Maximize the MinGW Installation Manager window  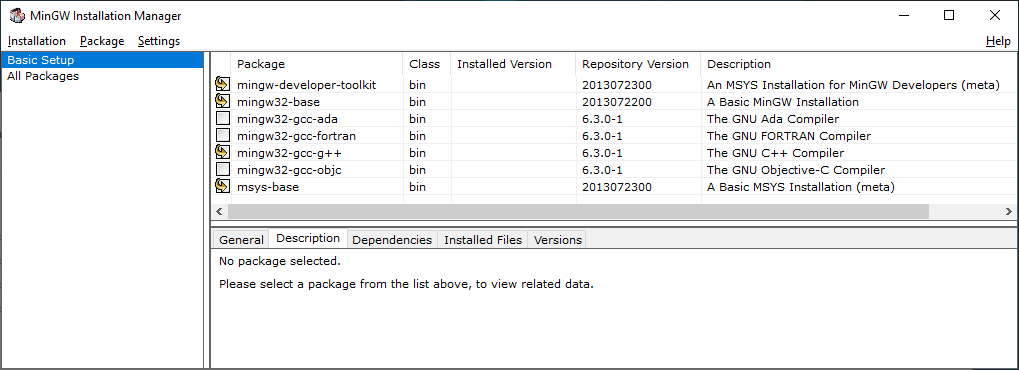[x=949, y=16]
